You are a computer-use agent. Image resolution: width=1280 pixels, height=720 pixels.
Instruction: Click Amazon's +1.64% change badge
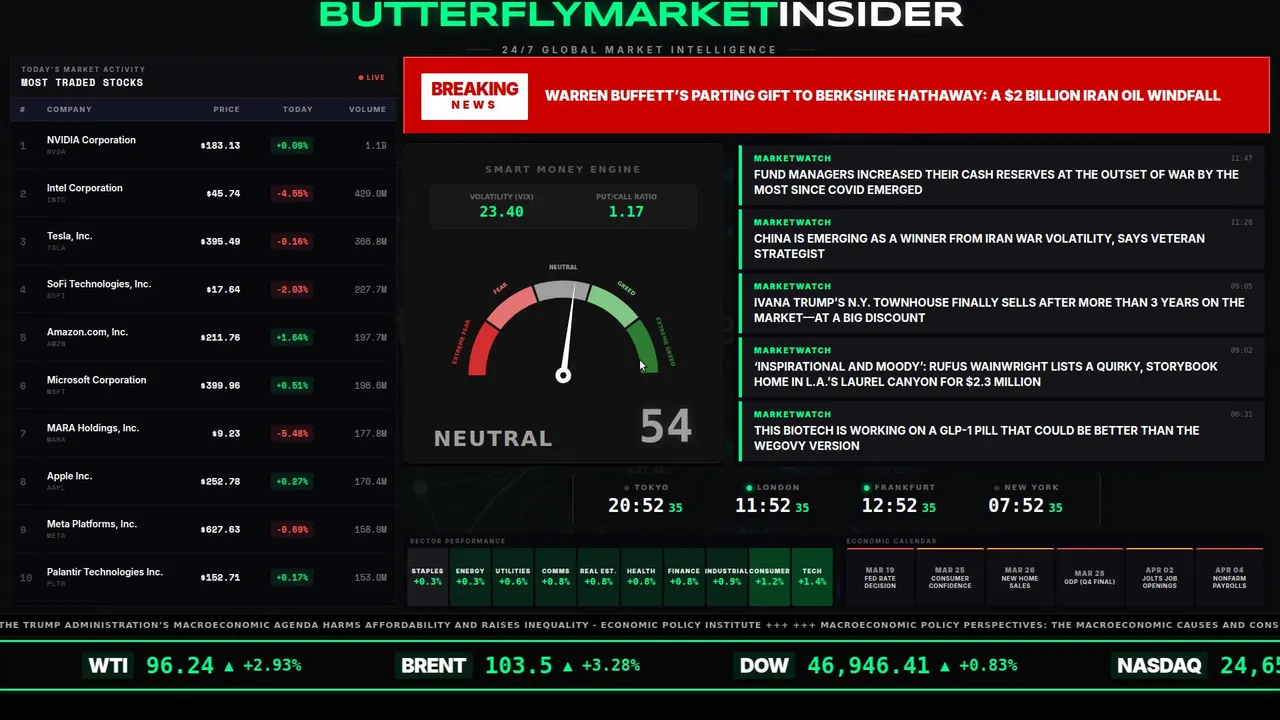(292, 338)
